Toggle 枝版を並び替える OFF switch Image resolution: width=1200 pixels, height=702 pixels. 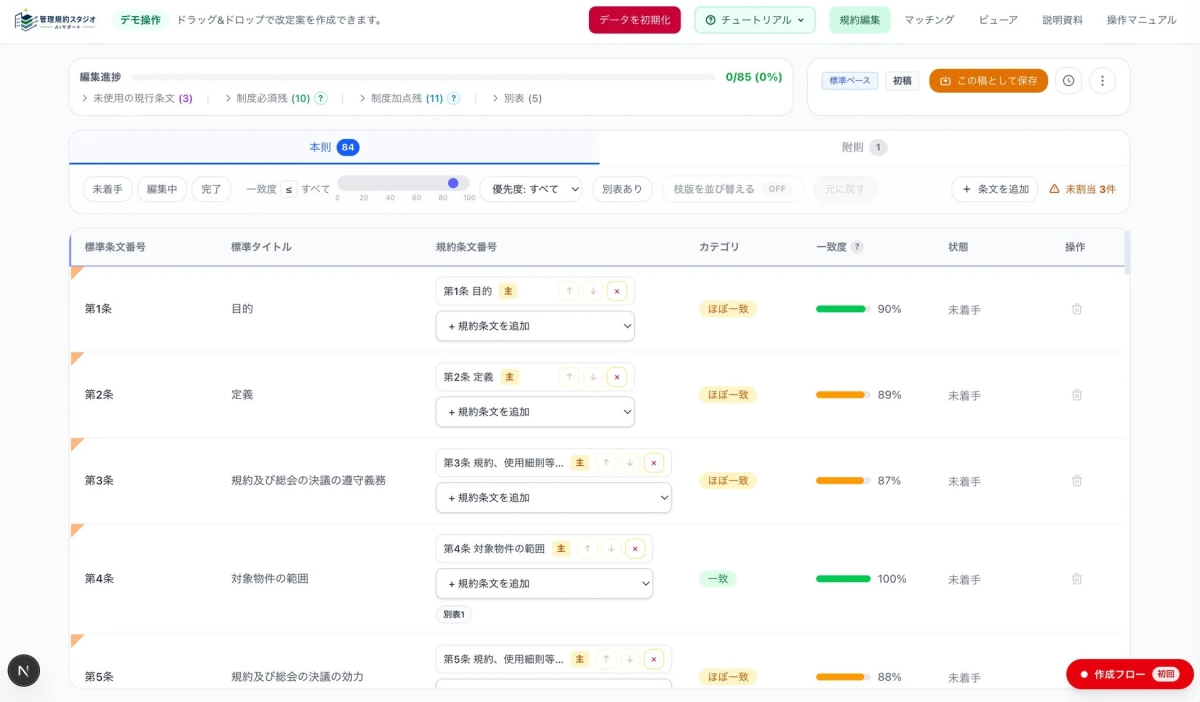tap(776, 189)
